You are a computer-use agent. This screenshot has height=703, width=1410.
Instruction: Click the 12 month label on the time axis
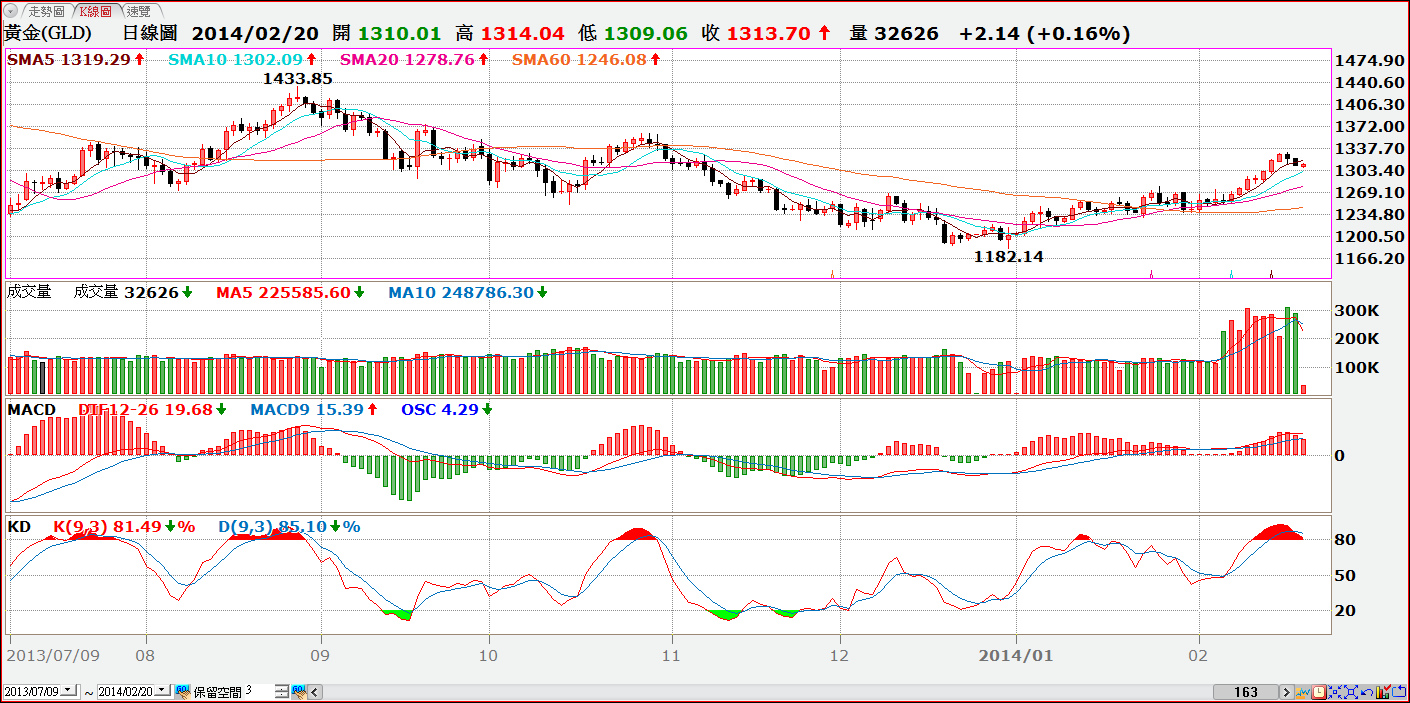(841, 656)
